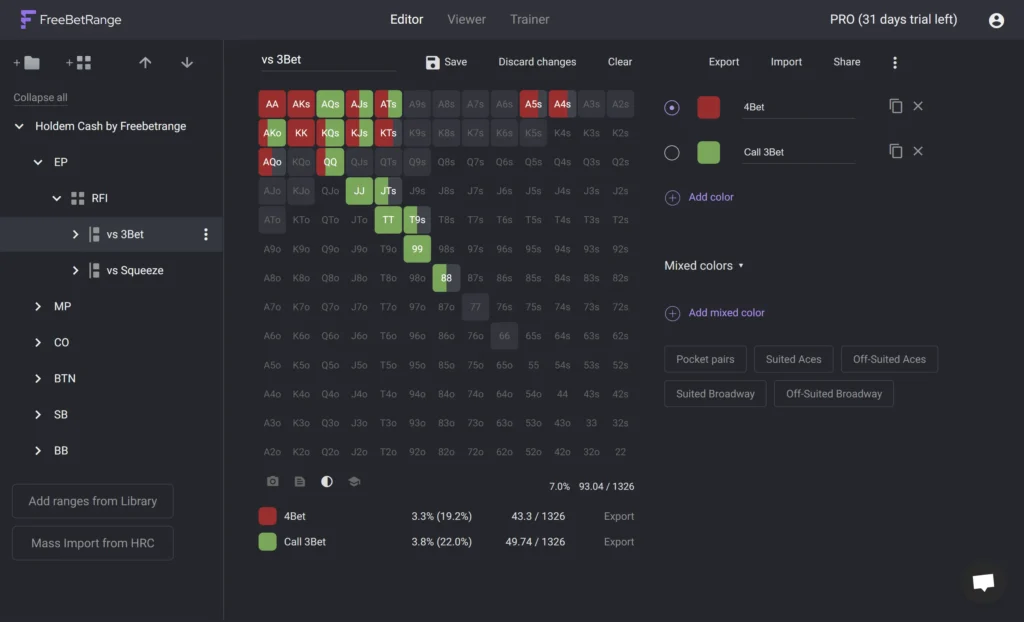Select the Suited Broadway preset button

click(715, 394)
